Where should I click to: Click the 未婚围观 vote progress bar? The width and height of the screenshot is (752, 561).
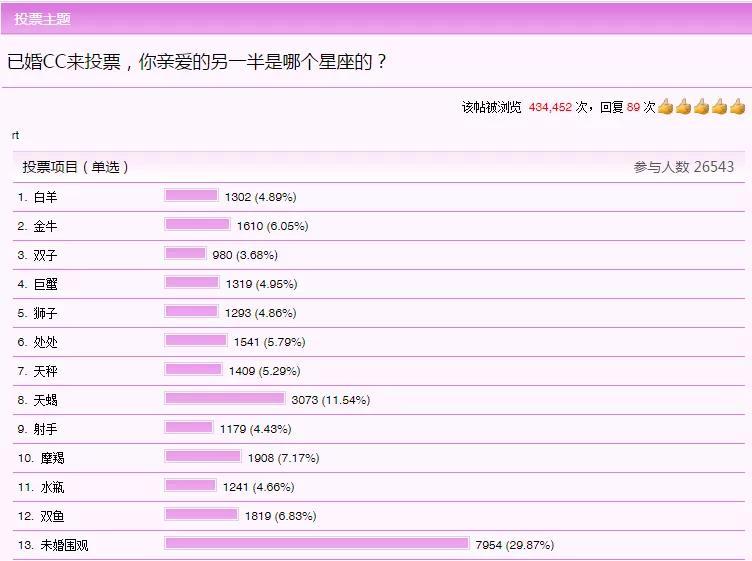[316, 544]
